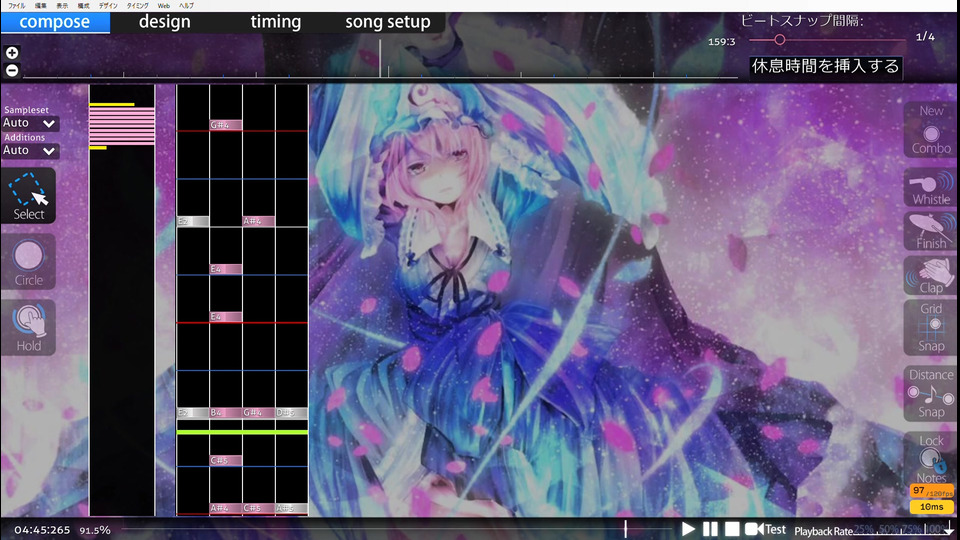Image resolution: width=960 pixels, height=540 pixels.
Task: Open the ヘルプ menu
Action: pyautogui.click(x=186, y=6)
